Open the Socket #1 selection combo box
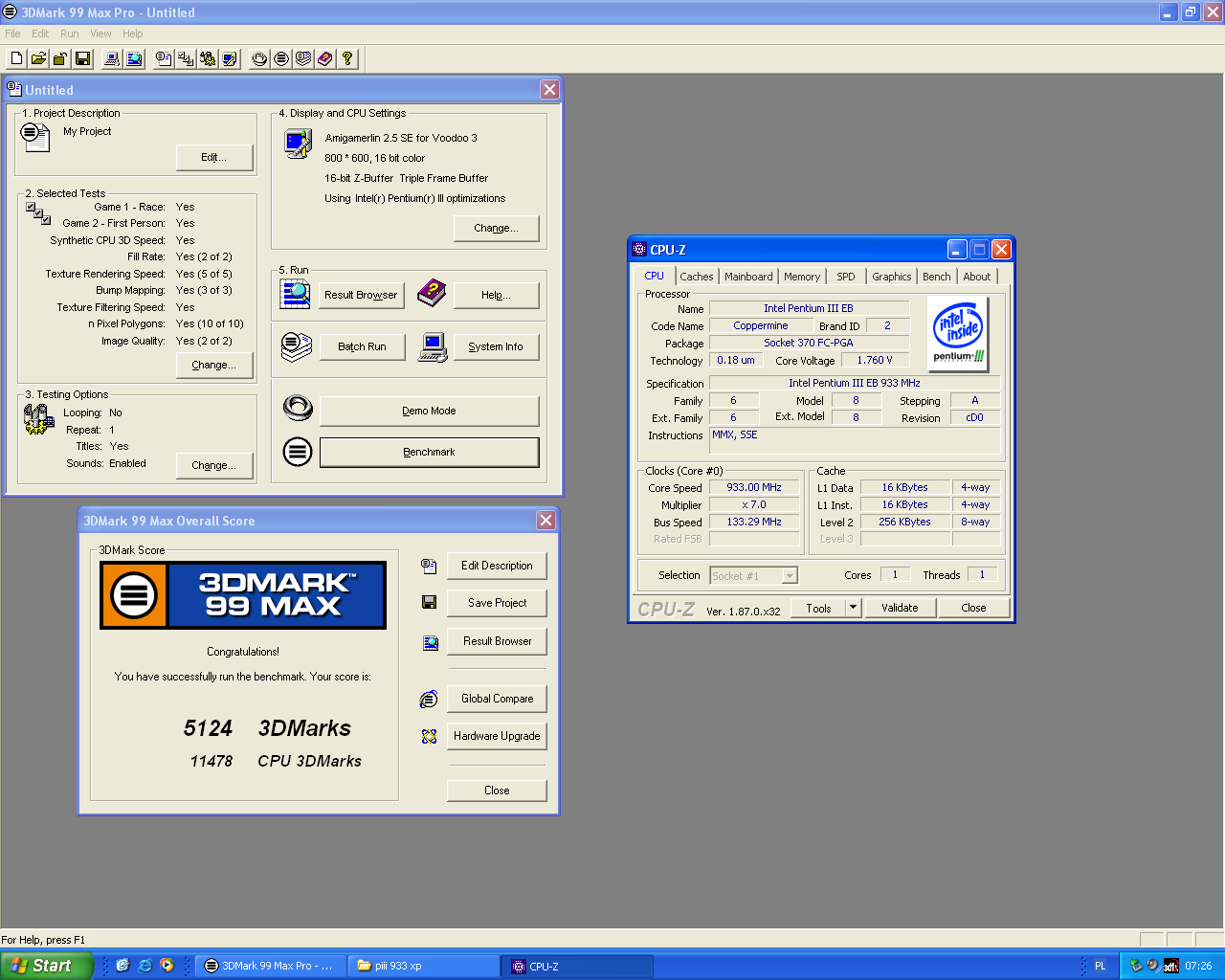 point(754,575)
